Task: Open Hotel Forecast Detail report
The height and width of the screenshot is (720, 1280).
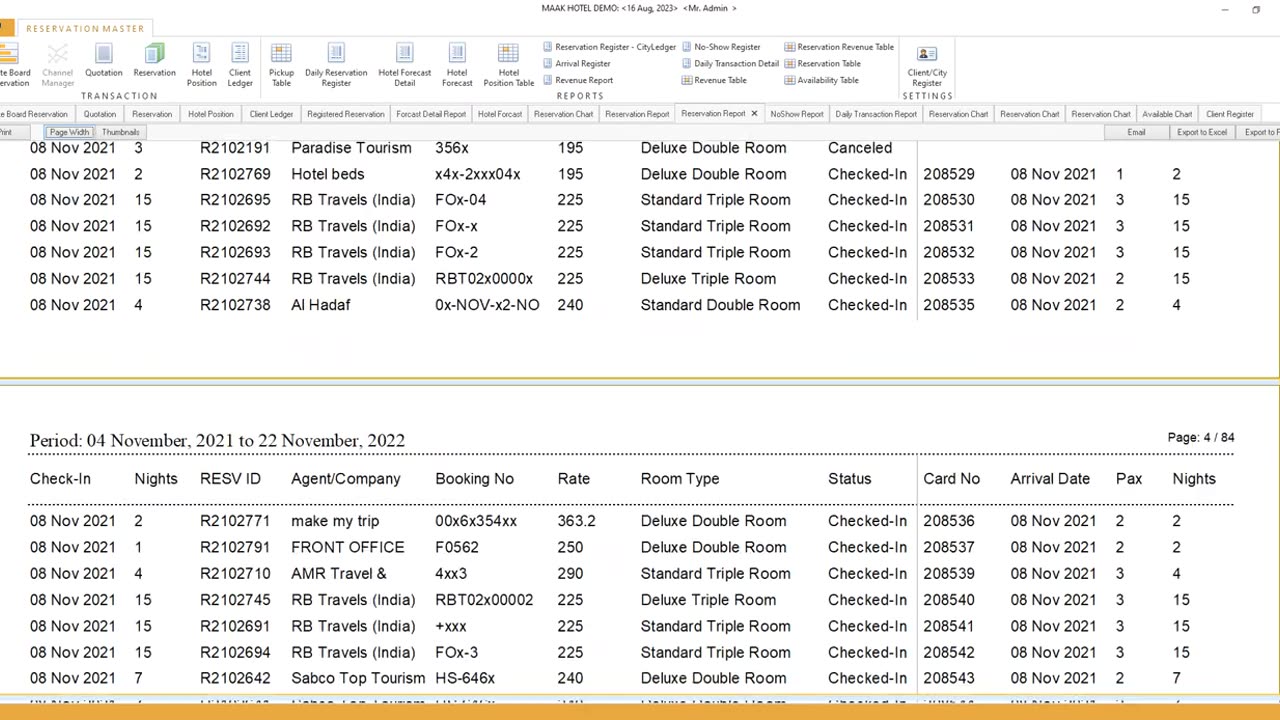Action: click(404, 65)
